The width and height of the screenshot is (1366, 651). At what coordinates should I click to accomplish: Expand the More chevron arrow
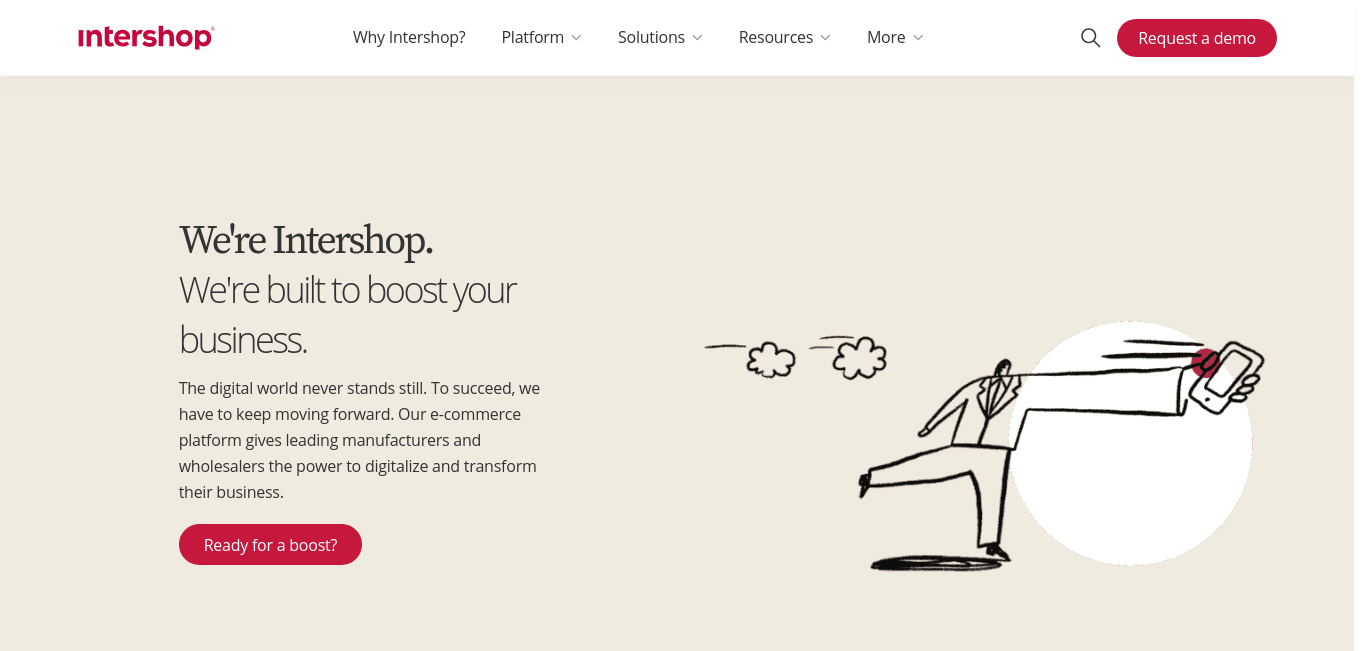tap(918, 38)
